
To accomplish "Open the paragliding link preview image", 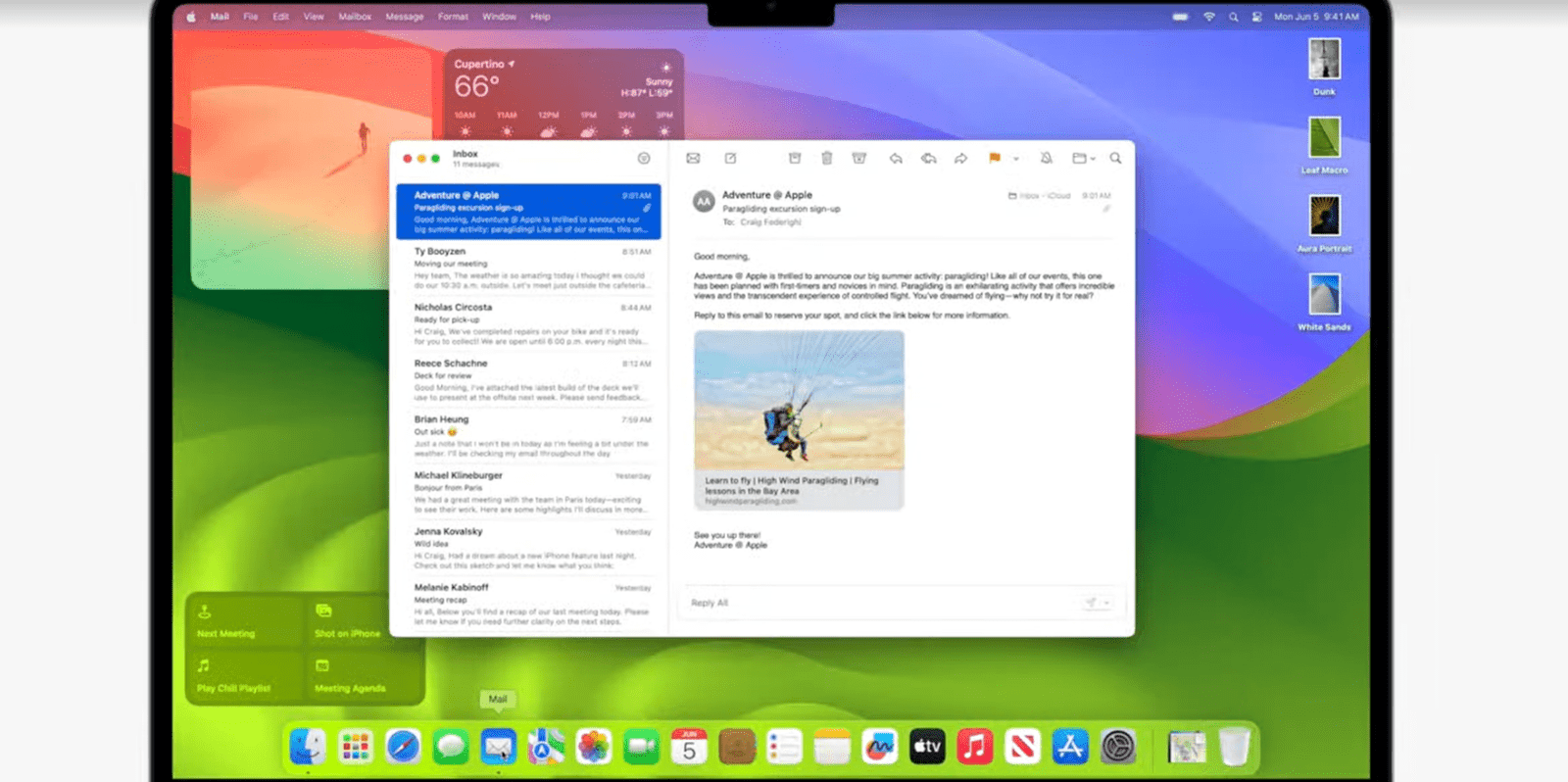I will 799,400.
